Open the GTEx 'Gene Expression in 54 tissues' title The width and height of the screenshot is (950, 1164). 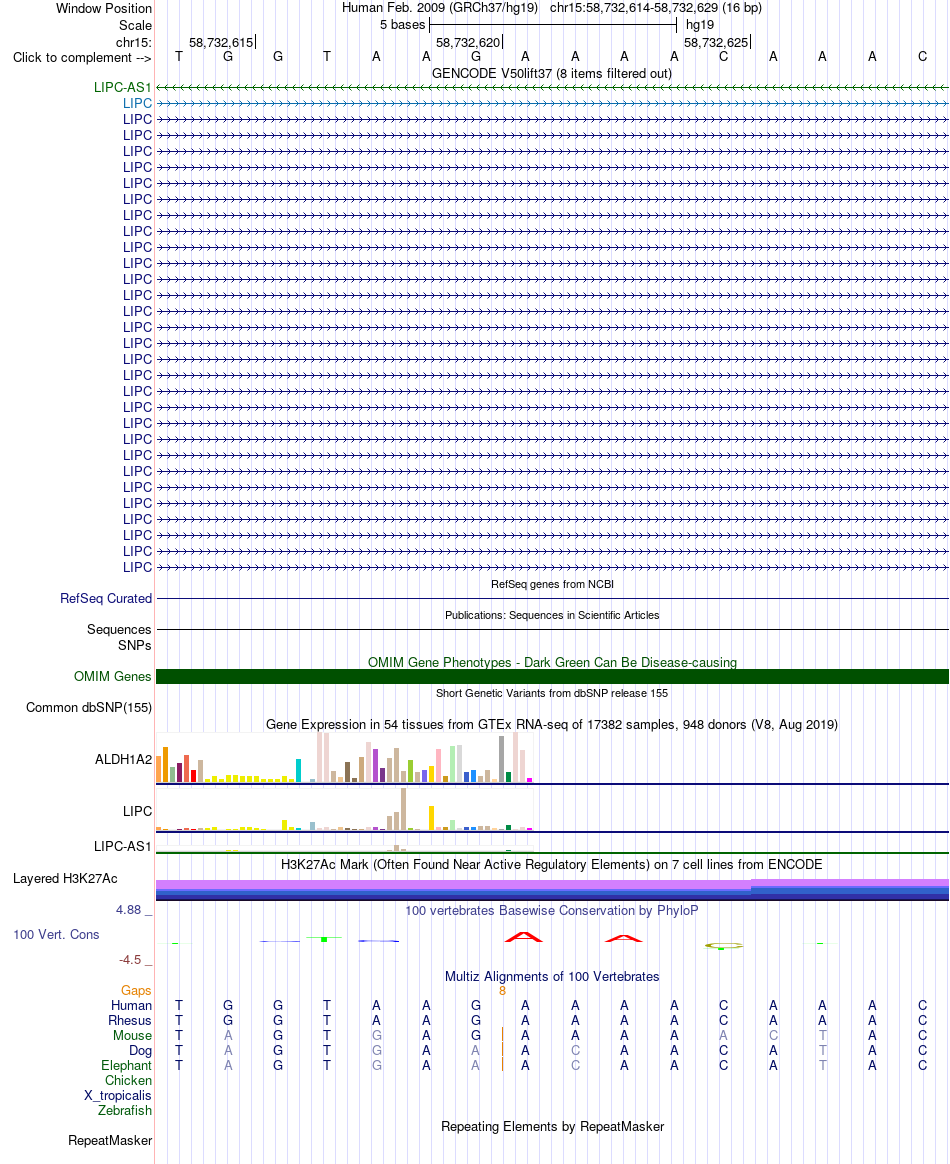(x=552, y=725)
